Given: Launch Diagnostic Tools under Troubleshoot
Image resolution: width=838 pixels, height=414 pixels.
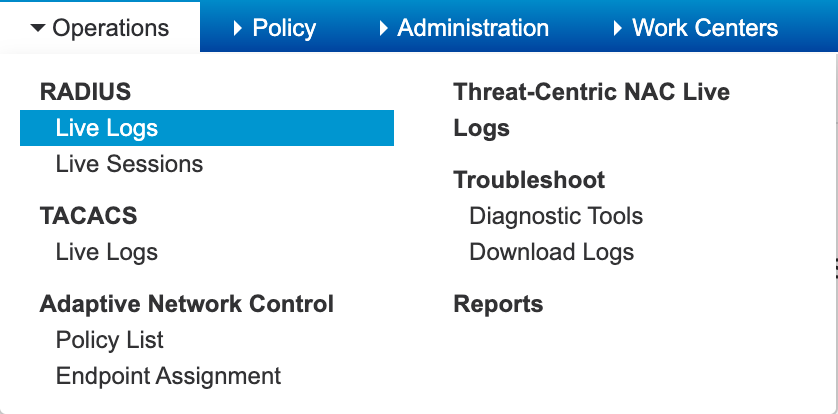Looking at the screenshot, I should click(556, 216).
